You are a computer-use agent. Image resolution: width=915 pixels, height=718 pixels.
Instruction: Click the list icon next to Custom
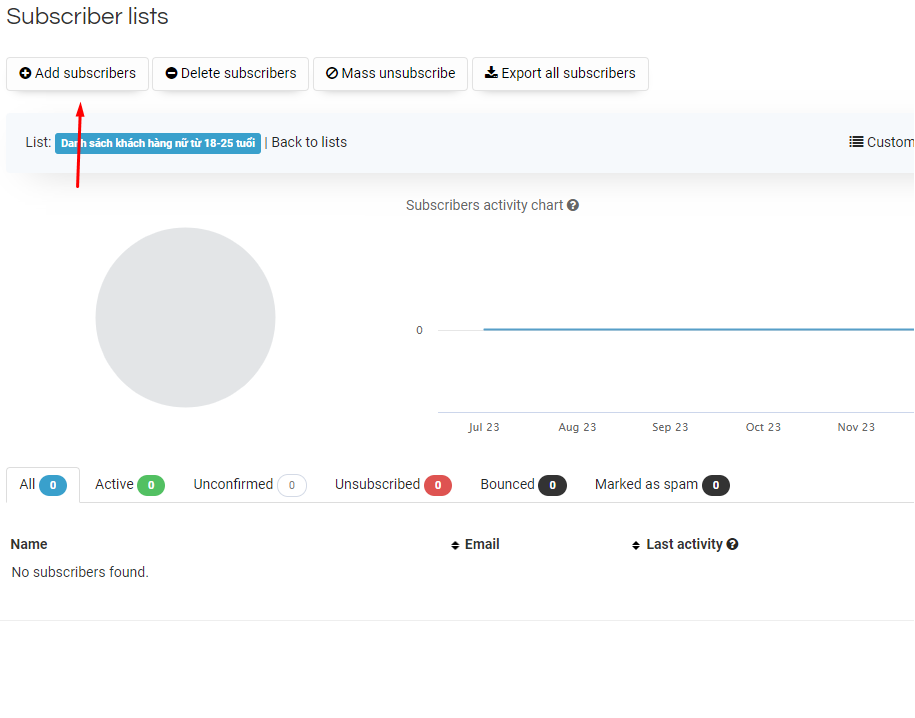[x=856, y=142]
